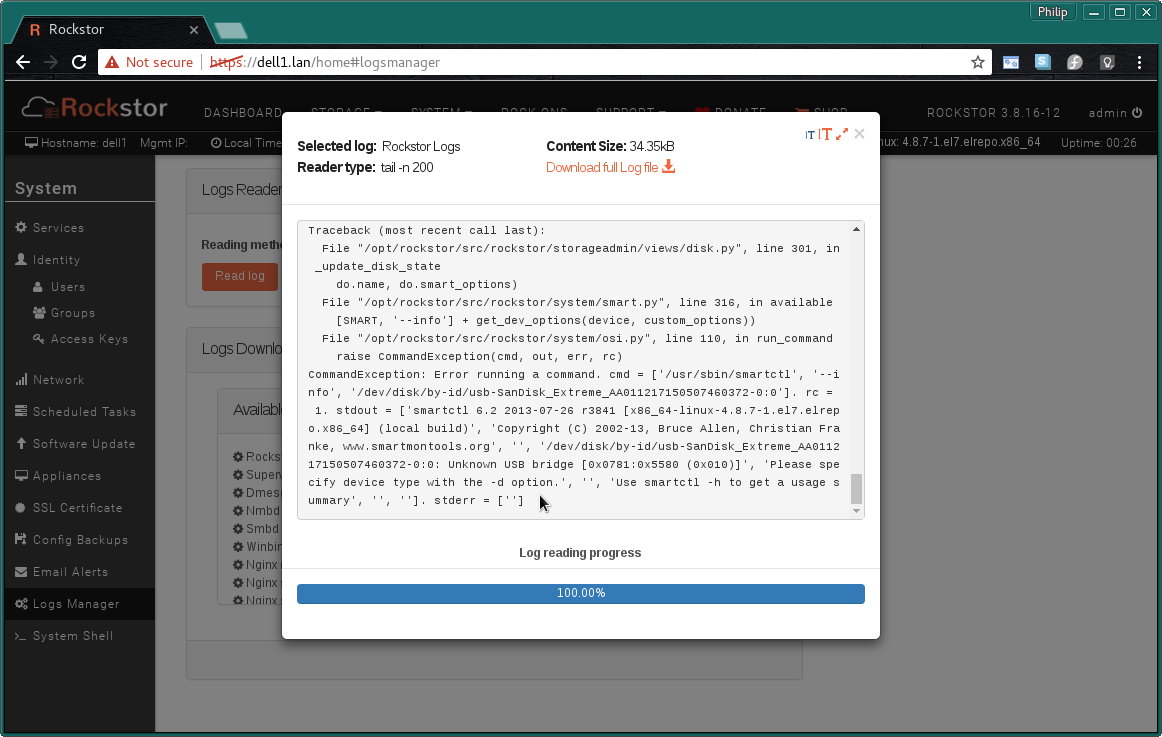This screenshot has width=1162, height=737.
Task: Click the 'Uptime: 00:26' status text
Action: click(1098, 143)
